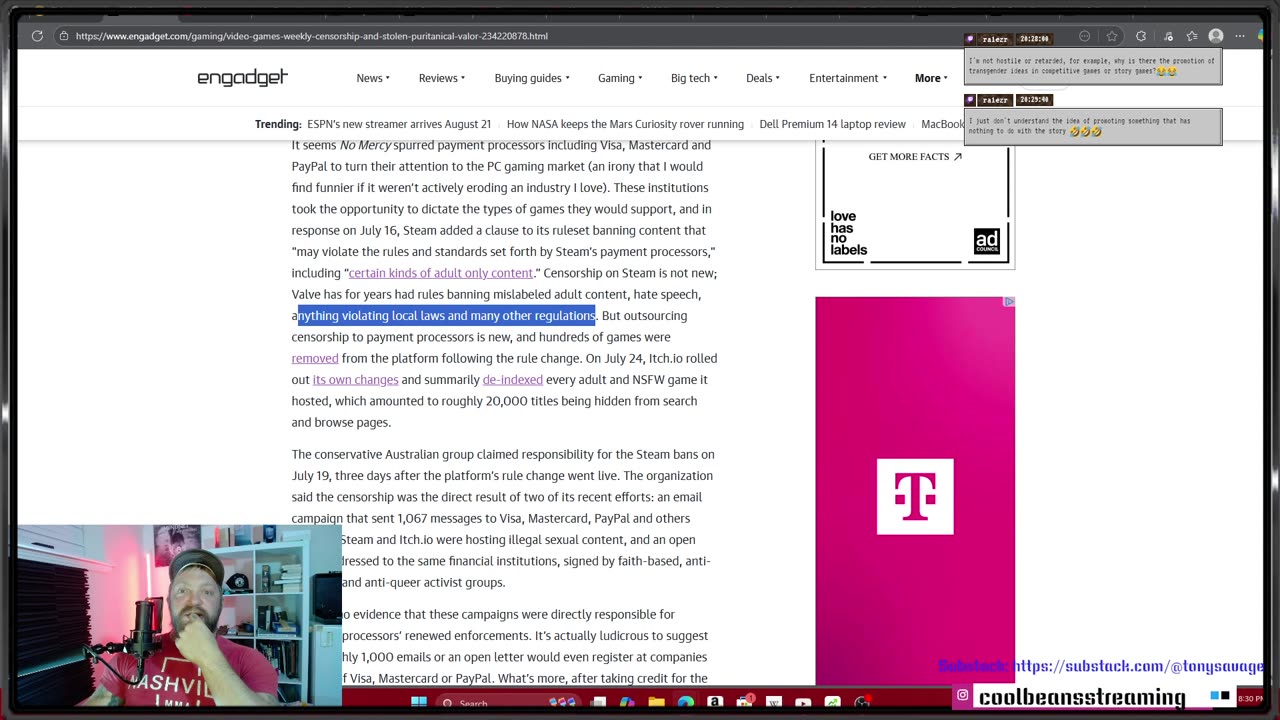Click the taskbar clock showing 8:30 PM
This screenshot has height=720, width=1280.
pos(1250,698)
